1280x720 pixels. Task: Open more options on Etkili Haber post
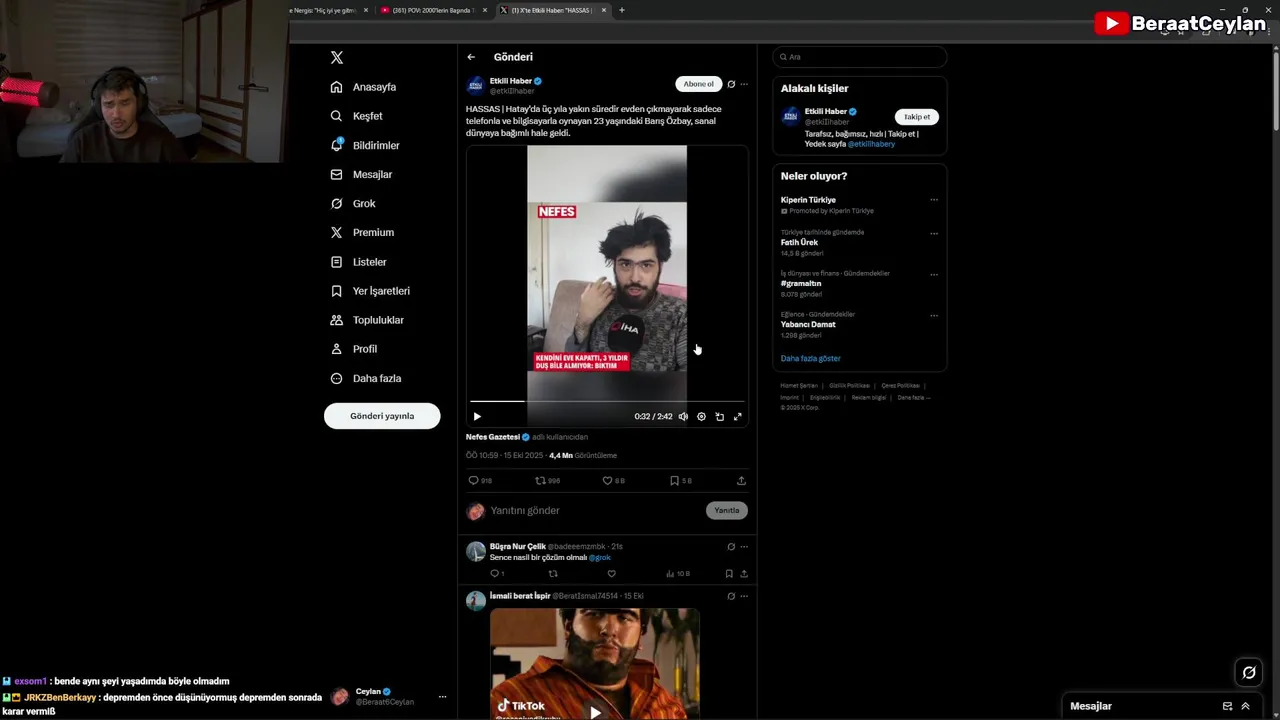tap(743, 84)
